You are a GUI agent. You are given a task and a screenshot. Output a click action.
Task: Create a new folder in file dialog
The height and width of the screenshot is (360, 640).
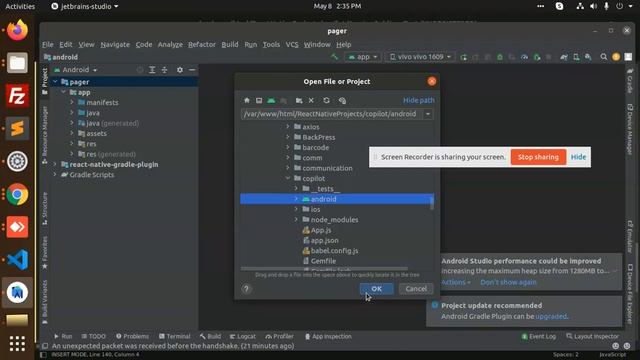click(299, 100)
